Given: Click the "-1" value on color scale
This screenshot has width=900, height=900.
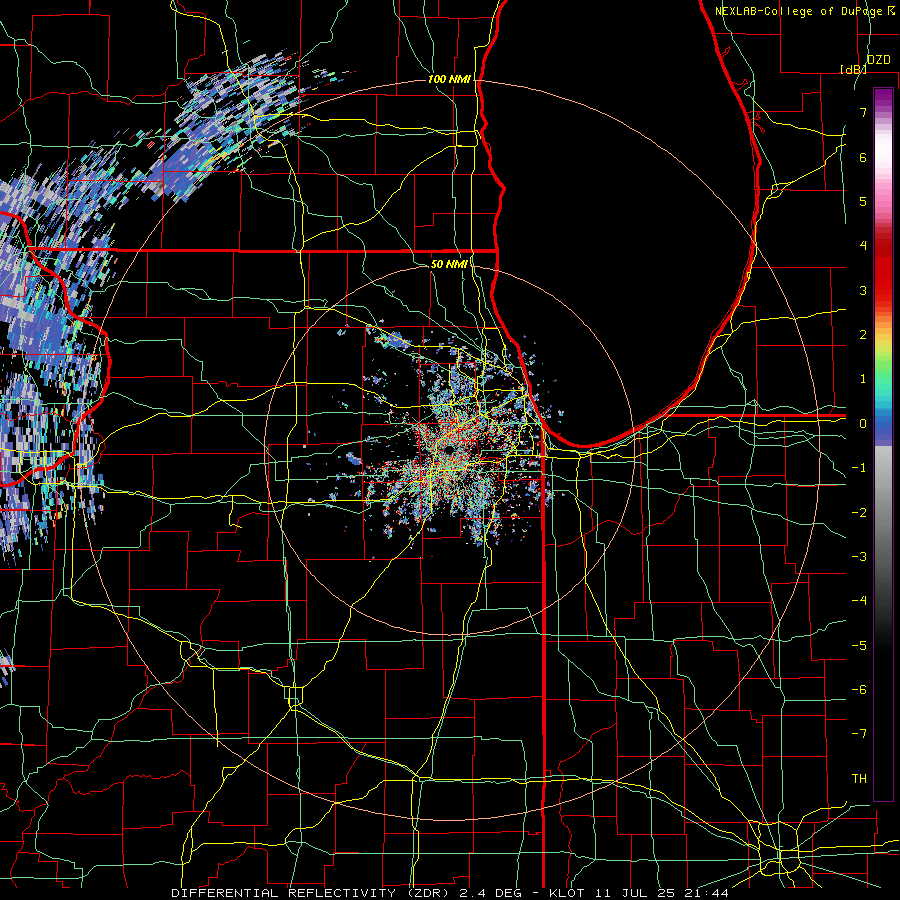Looking at the screenshot, I should click(859, 468).
